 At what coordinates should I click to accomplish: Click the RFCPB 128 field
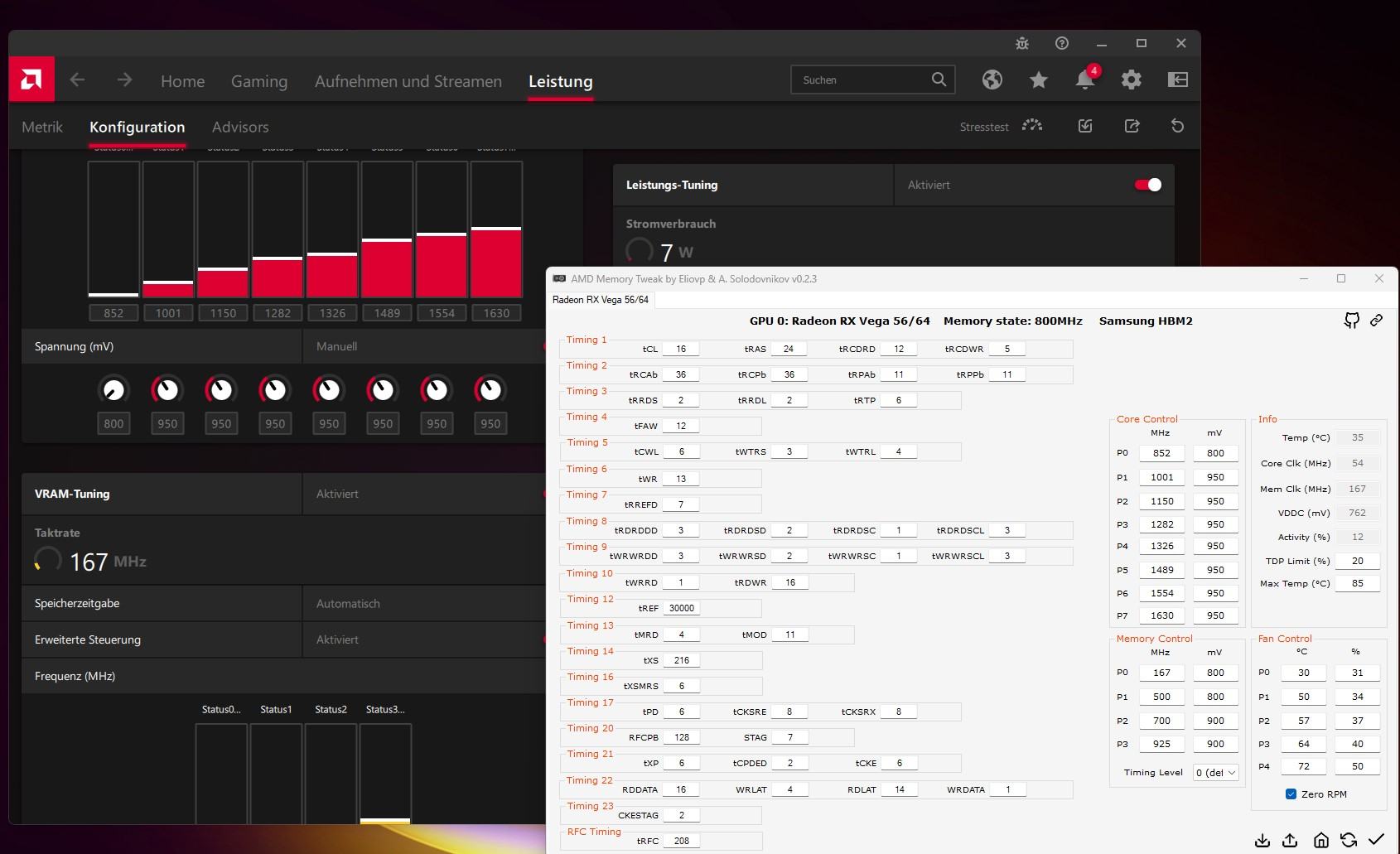[682, 737]
